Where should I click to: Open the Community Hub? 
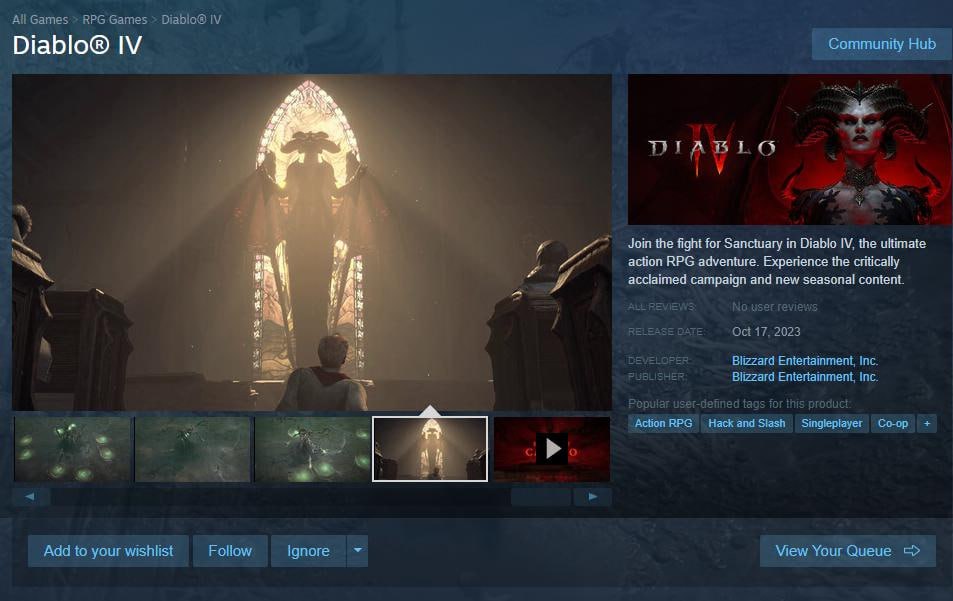[x=881, y=44]
